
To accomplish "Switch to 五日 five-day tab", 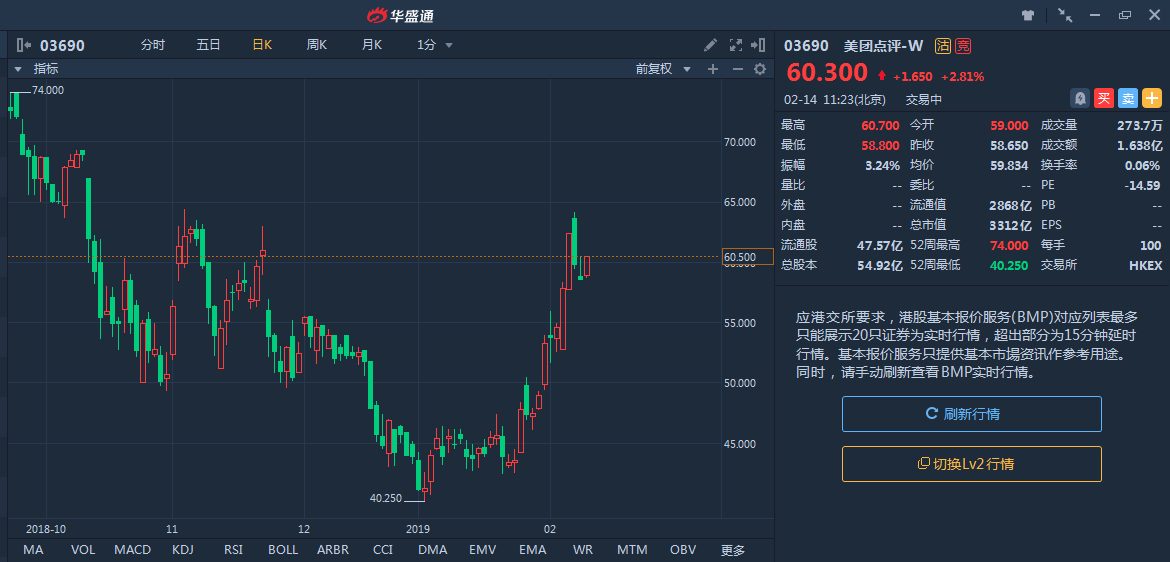I will point(208,46).
